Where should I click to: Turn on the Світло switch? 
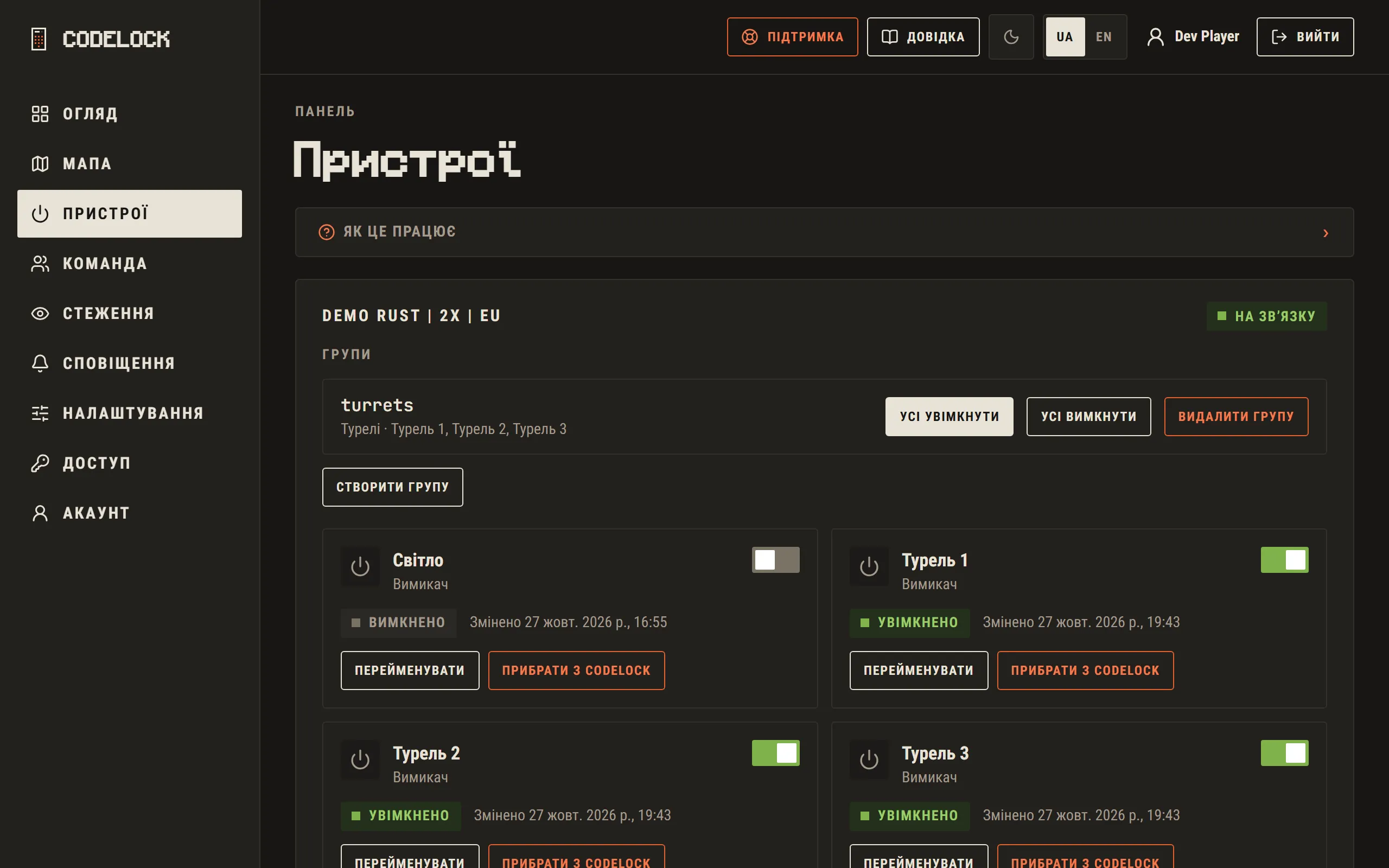[775, 560]
